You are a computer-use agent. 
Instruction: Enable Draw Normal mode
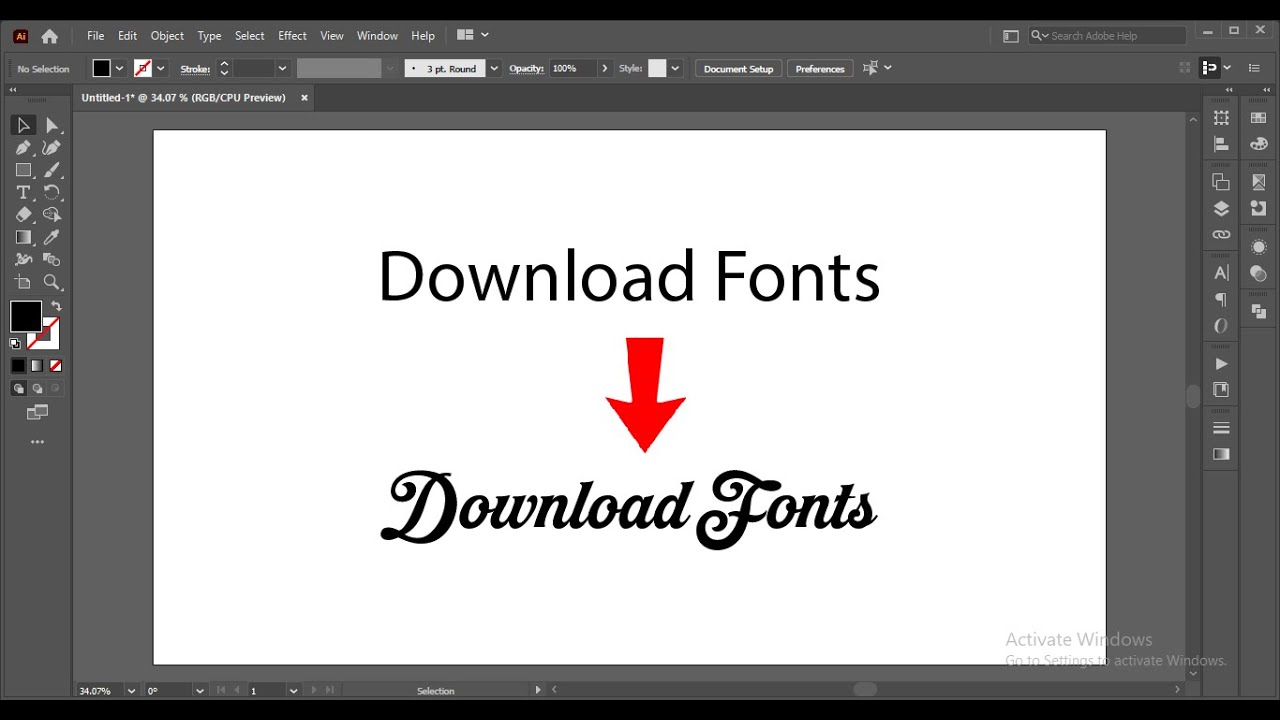click(x=18, y=389)
